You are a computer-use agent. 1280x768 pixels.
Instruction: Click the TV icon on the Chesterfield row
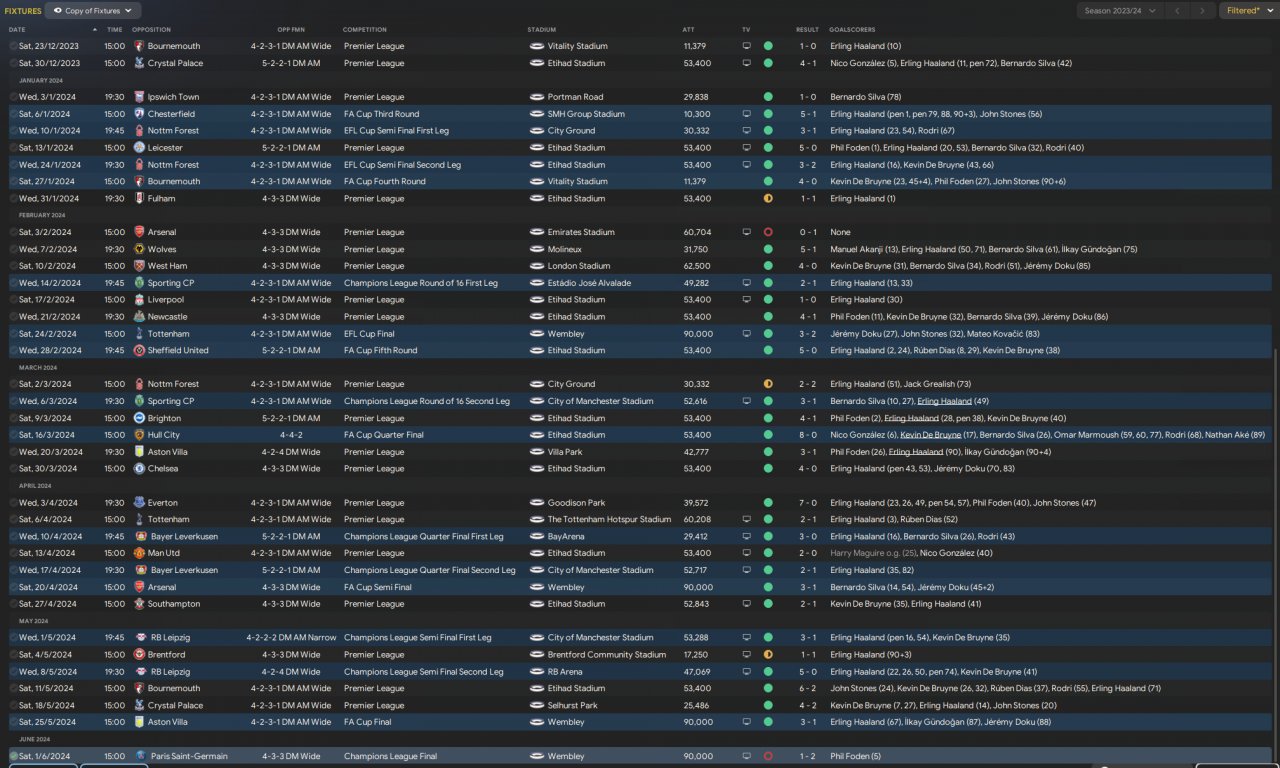(x=746, y=114)
